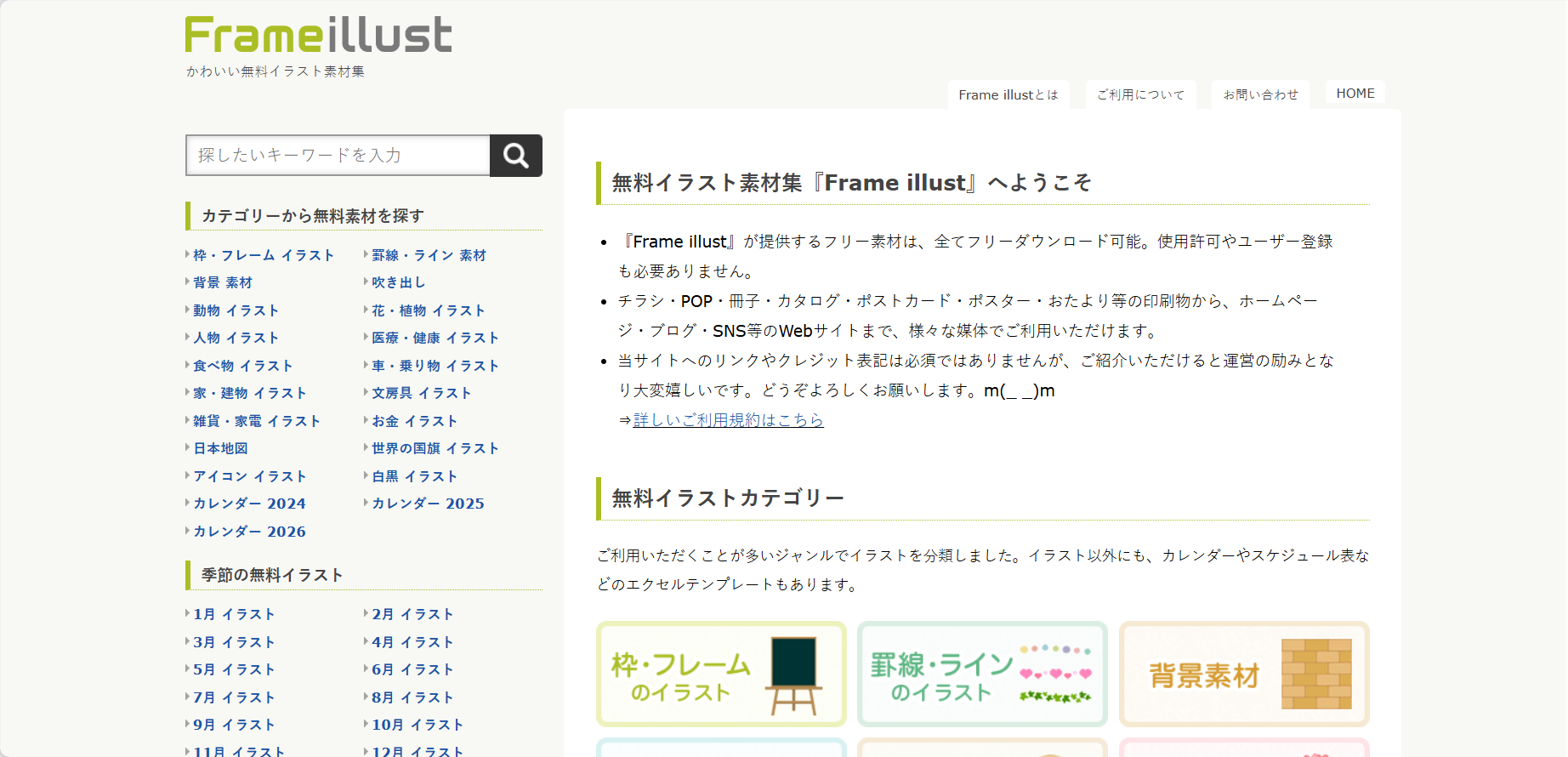Open the 吹き出し category link
Viewport: 1568px width, 757px height.
point(399,282)
